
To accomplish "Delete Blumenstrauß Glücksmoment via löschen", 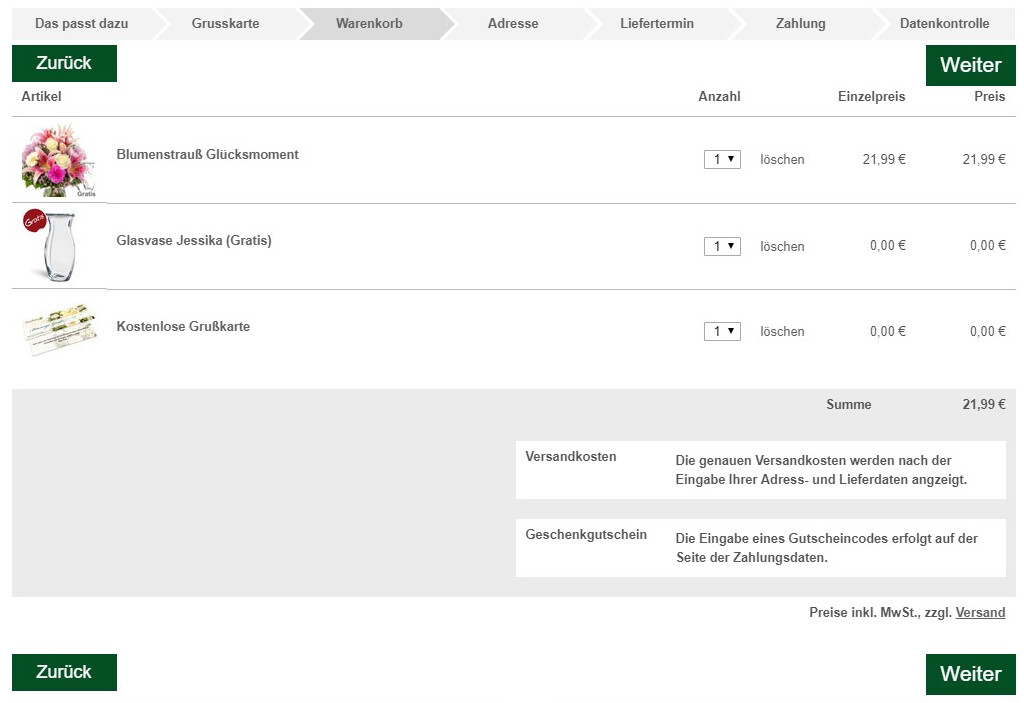I will (x=782, y=159).
